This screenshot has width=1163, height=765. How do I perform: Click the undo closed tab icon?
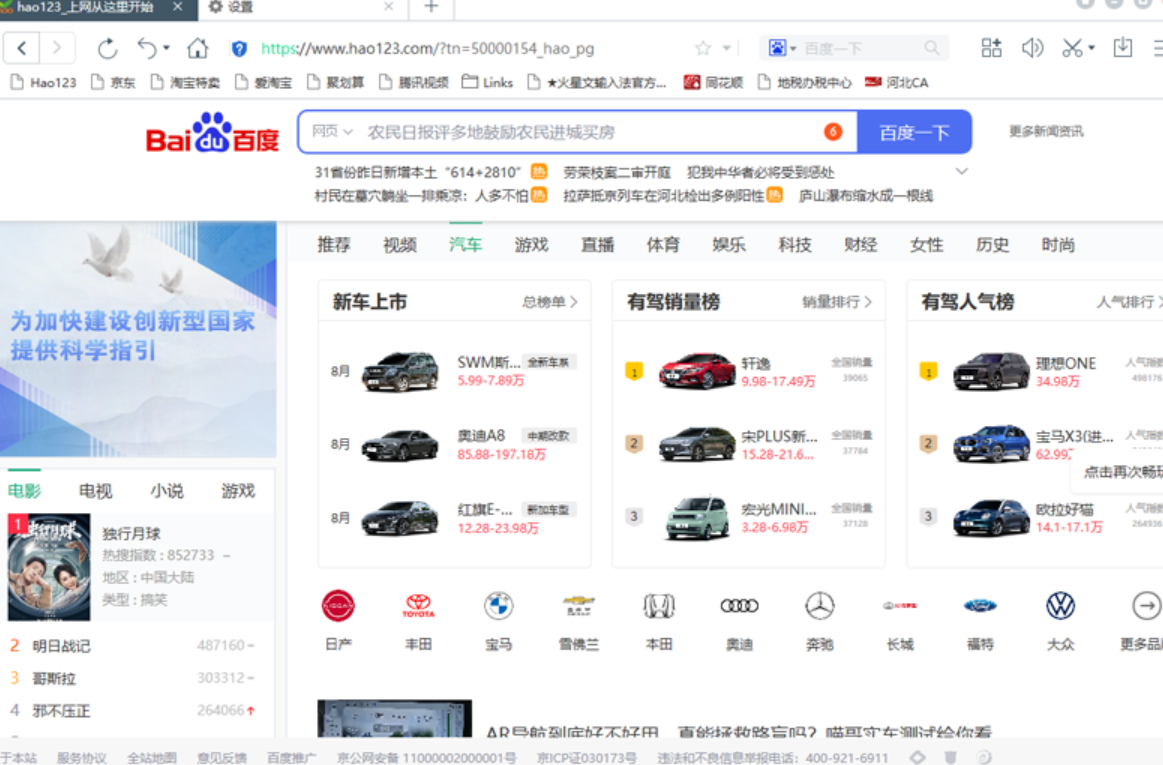coord(147,49)
